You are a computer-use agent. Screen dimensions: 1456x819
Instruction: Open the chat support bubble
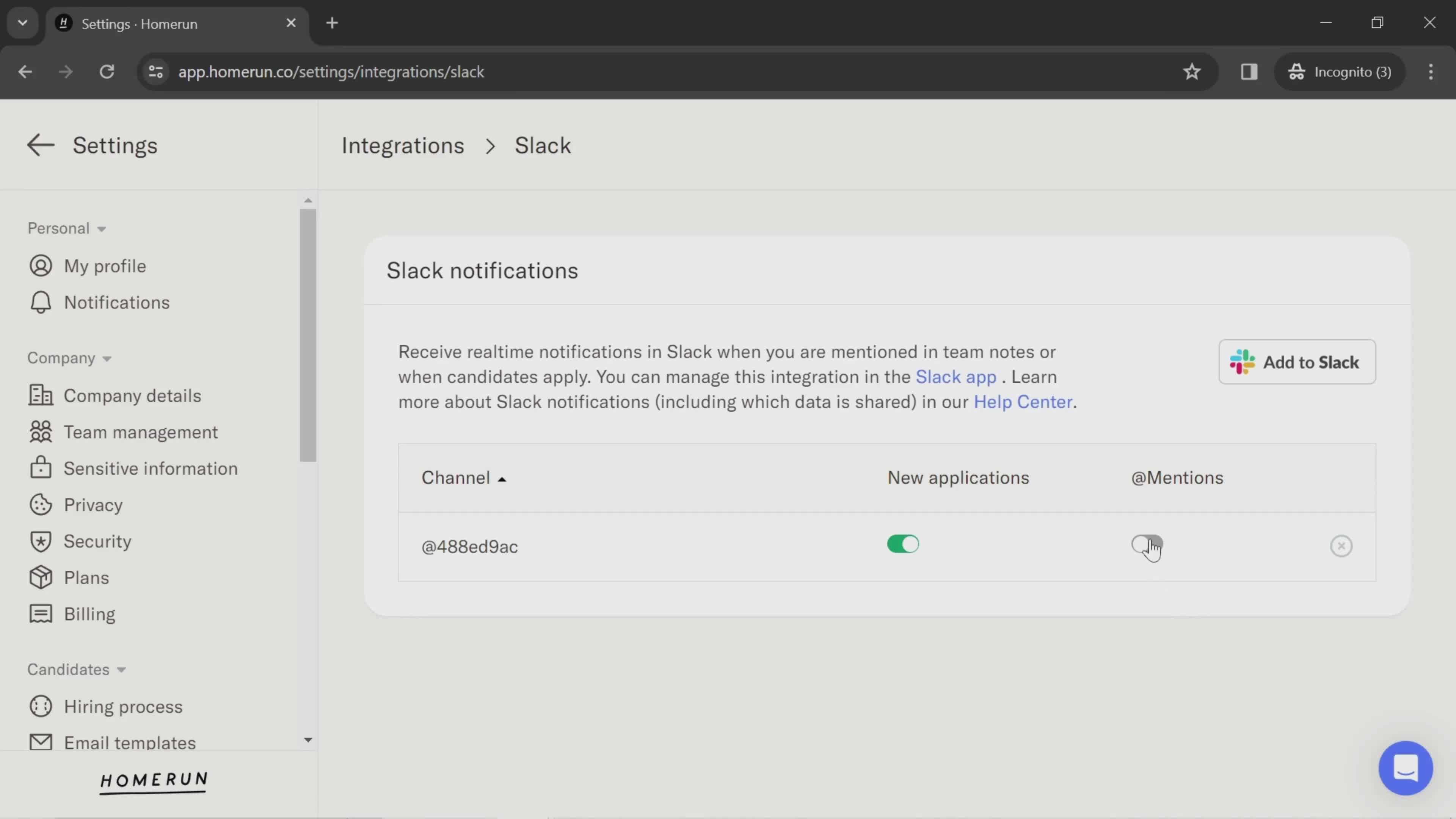1405,767
